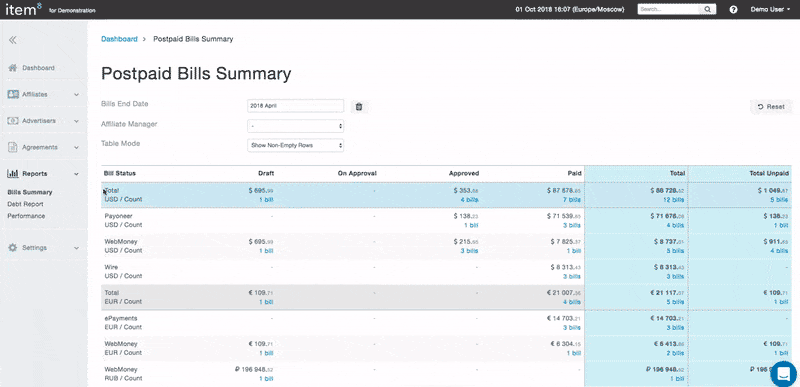
Task: Click the On Approval column header
Action: coord(357,173)
